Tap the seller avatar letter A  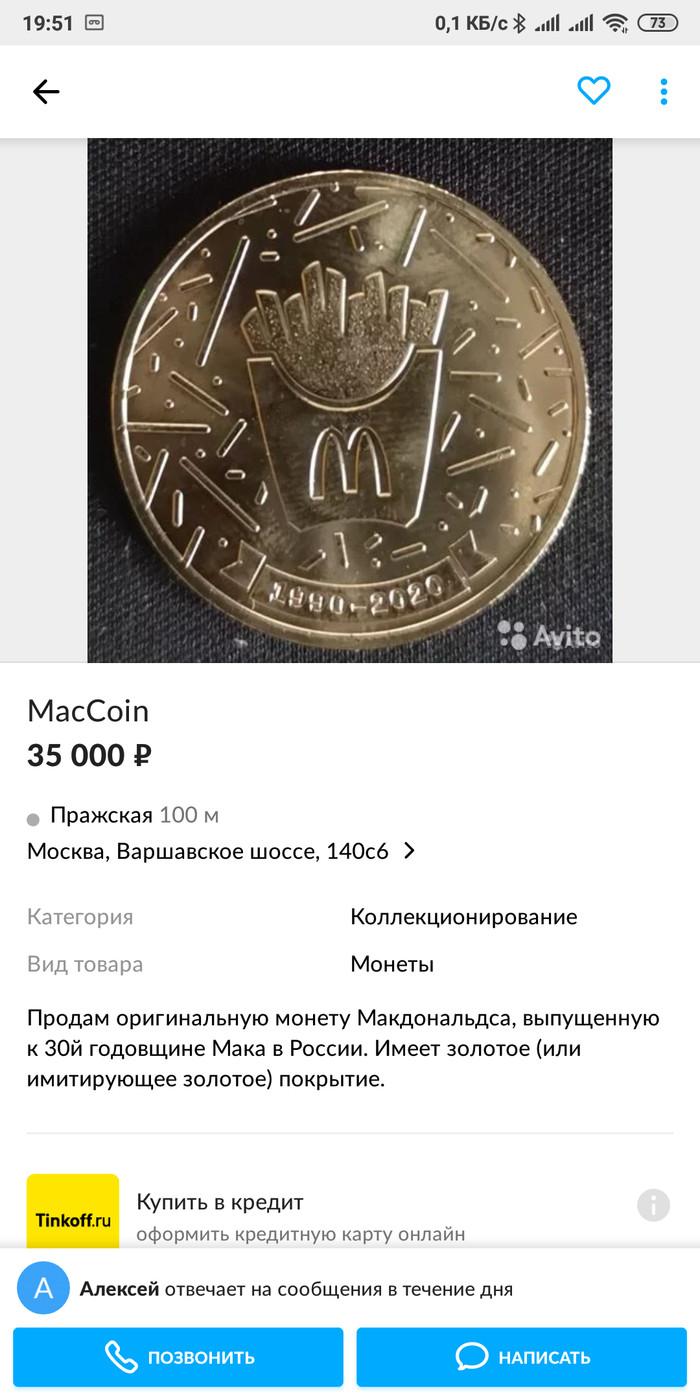(x=43, y=1288)
